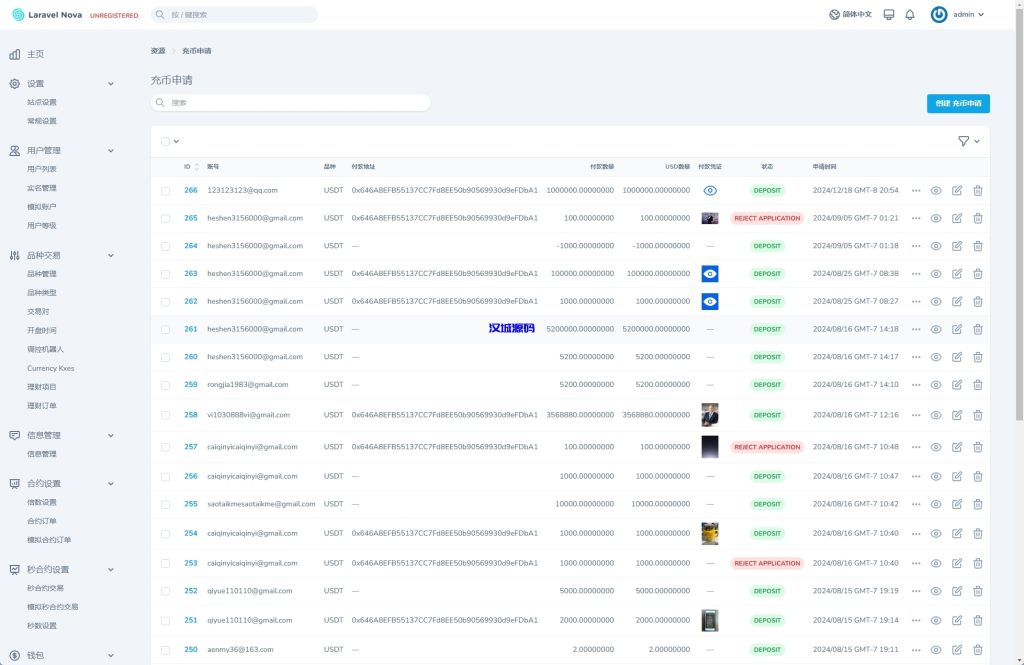Open payment proof thumbnail for row 258
This screenshot has height=665, width=1024.
click(x=709, y=415)
